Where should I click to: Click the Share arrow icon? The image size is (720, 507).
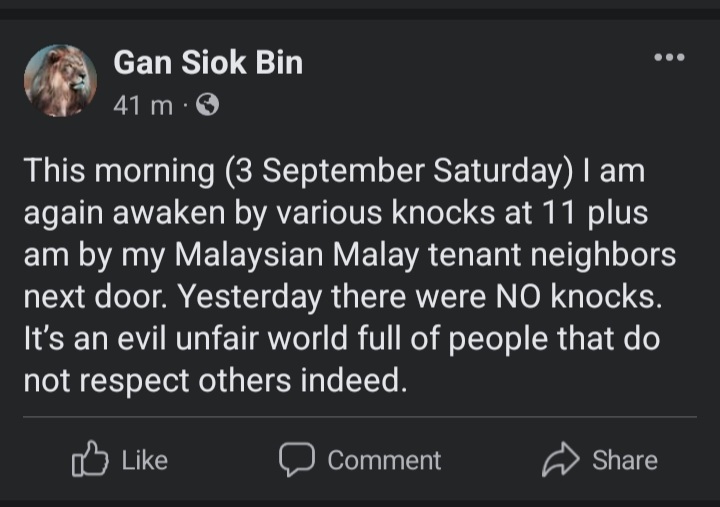(561, 460)
